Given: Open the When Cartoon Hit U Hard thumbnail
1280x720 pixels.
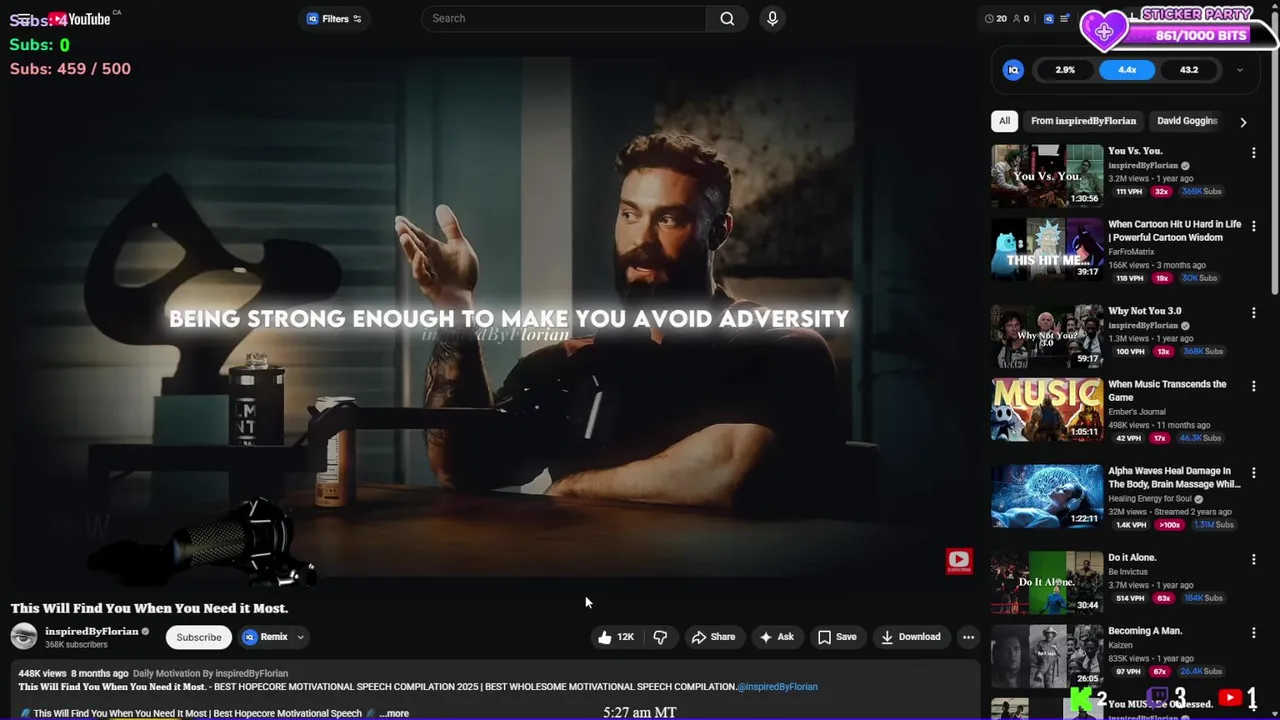Looking at the screenshot, I should [x=1047, y=249].
